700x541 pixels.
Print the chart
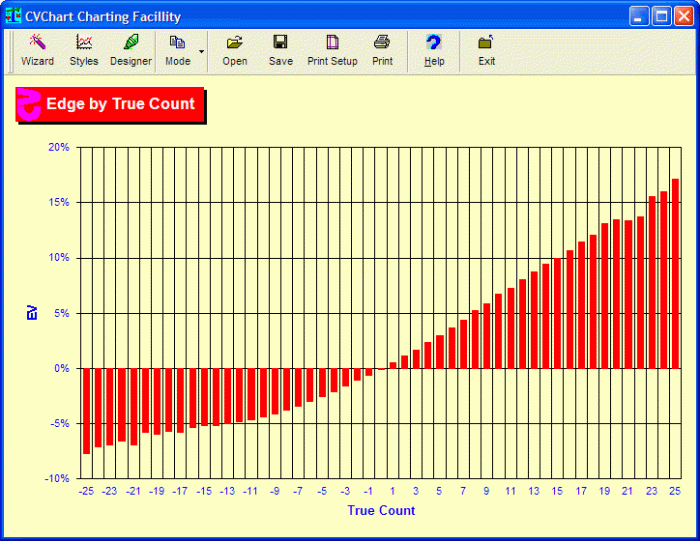(x=382, y=49)
